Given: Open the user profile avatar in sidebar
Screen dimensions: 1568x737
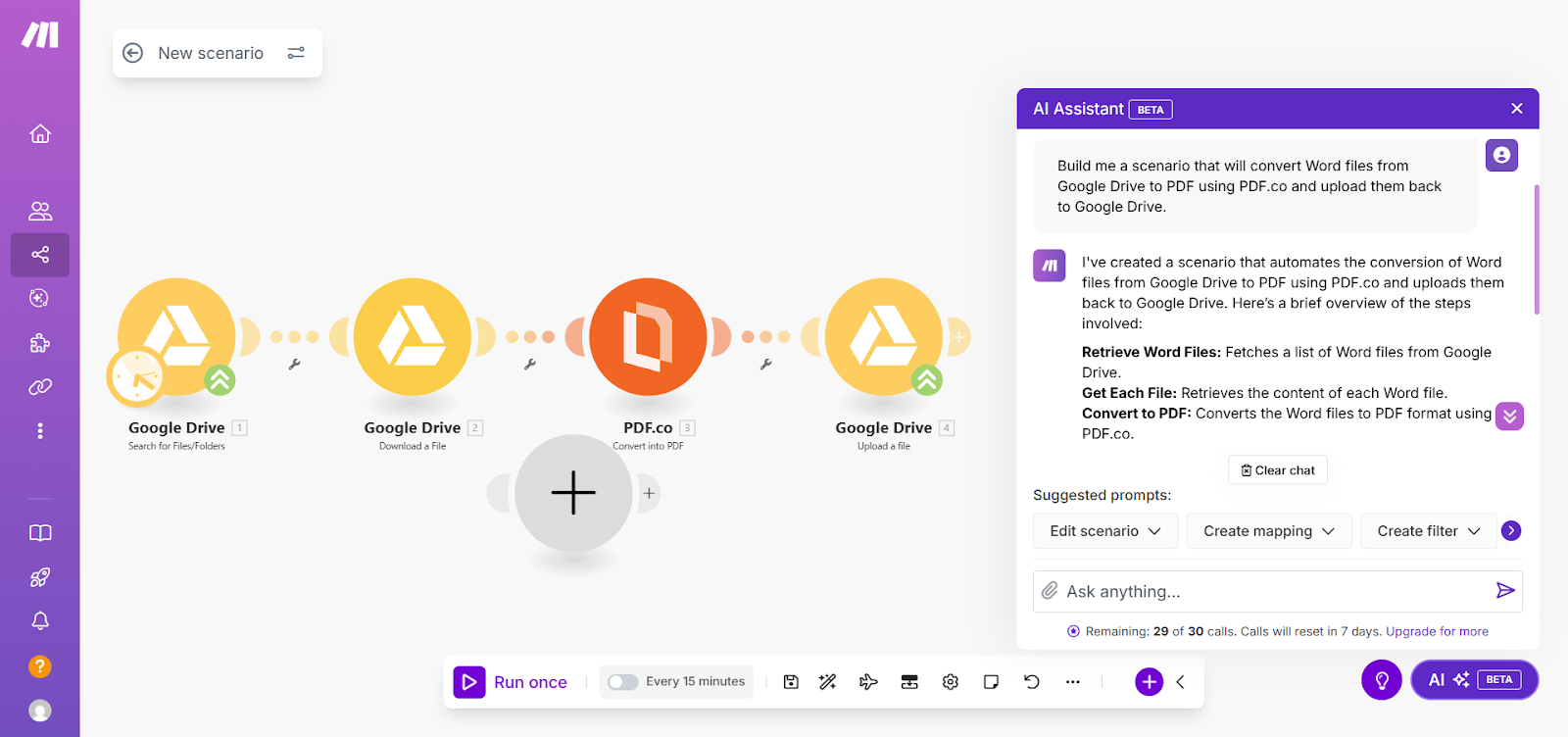Looking at the screenshot, I should (x=40, y=711).
